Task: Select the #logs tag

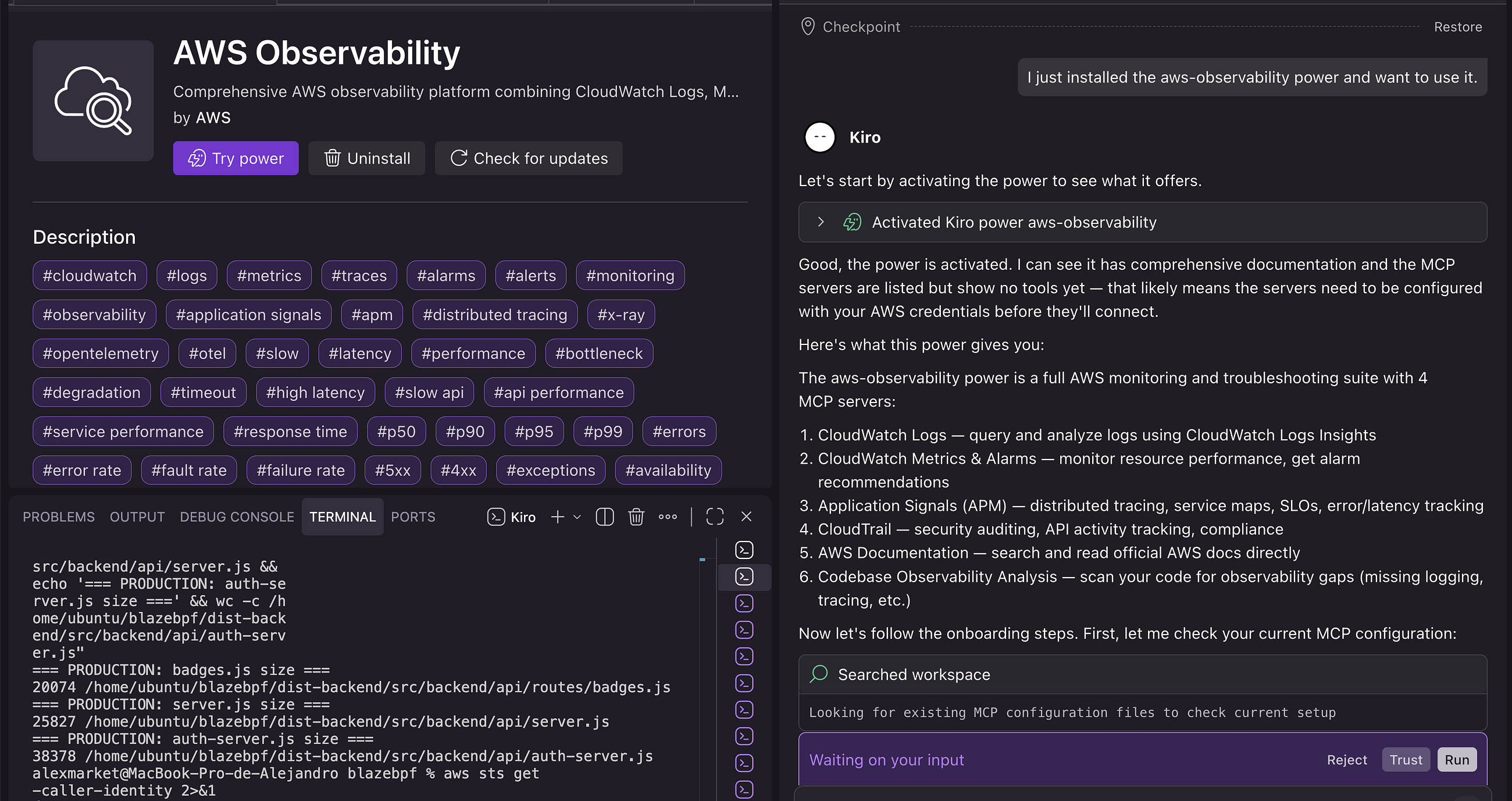Action: tap(187, 275)
